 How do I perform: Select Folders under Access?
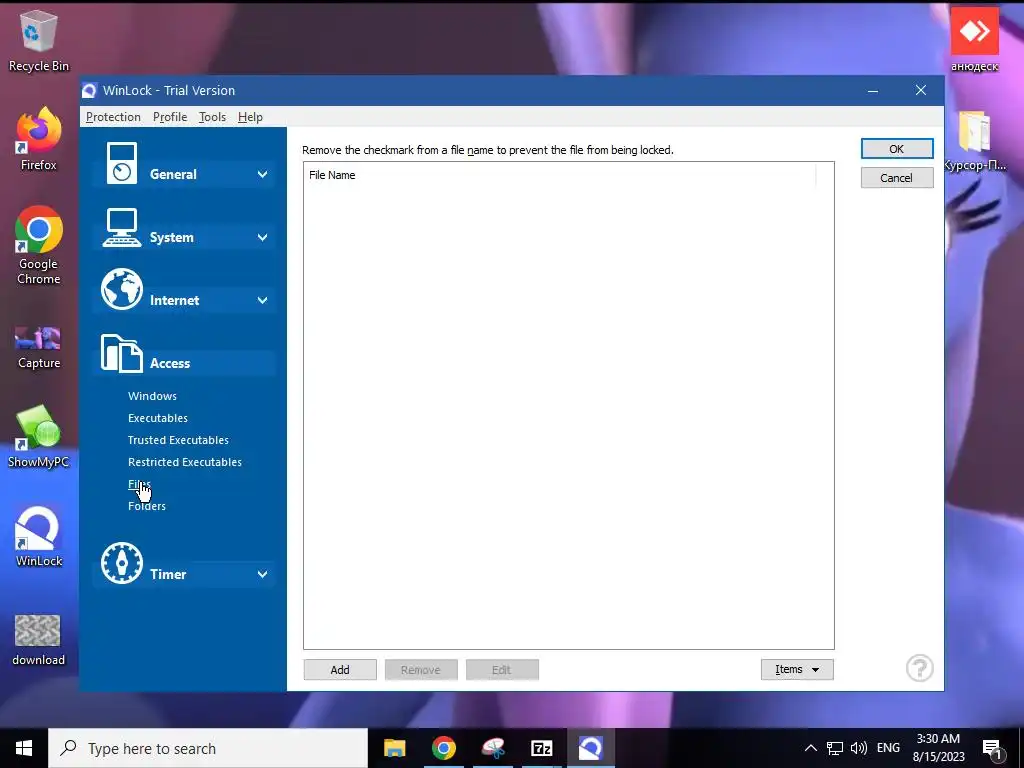(147, 506)
